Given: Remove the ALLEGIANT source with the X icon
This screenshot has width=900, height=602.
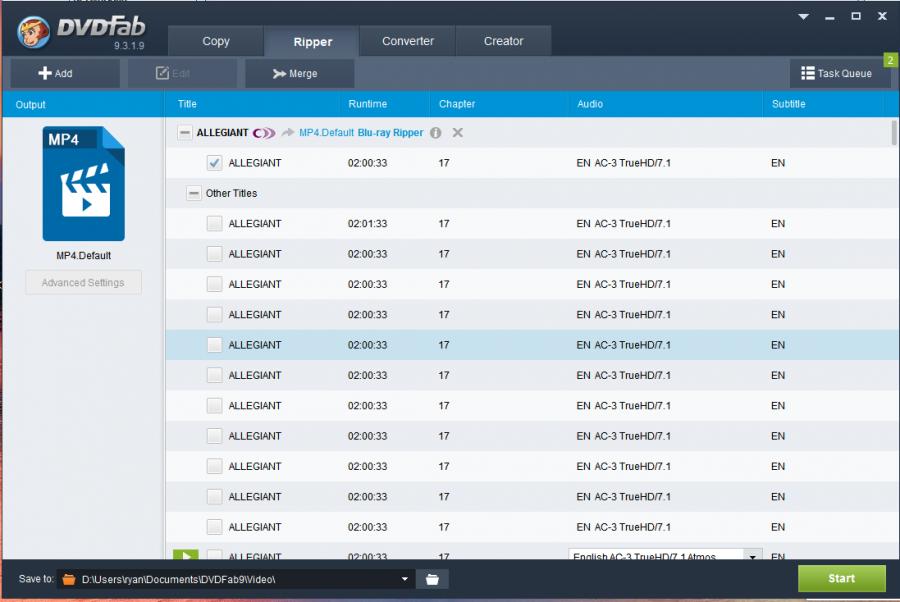Looking at the screenshot, I should tap(457, 133).
